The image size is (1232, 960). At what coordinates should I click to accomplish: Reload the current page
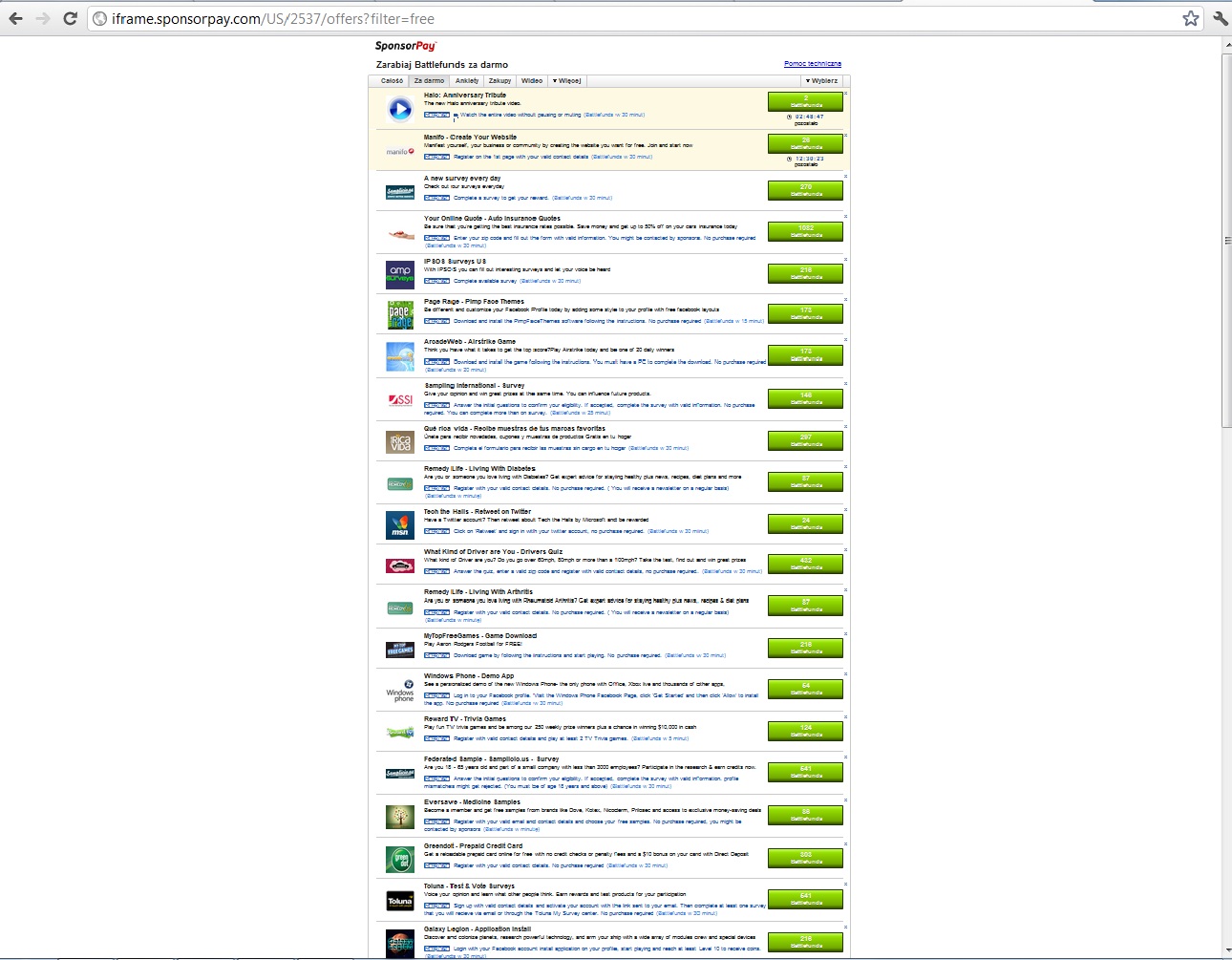pyautogui.click(x=70, y=18)
